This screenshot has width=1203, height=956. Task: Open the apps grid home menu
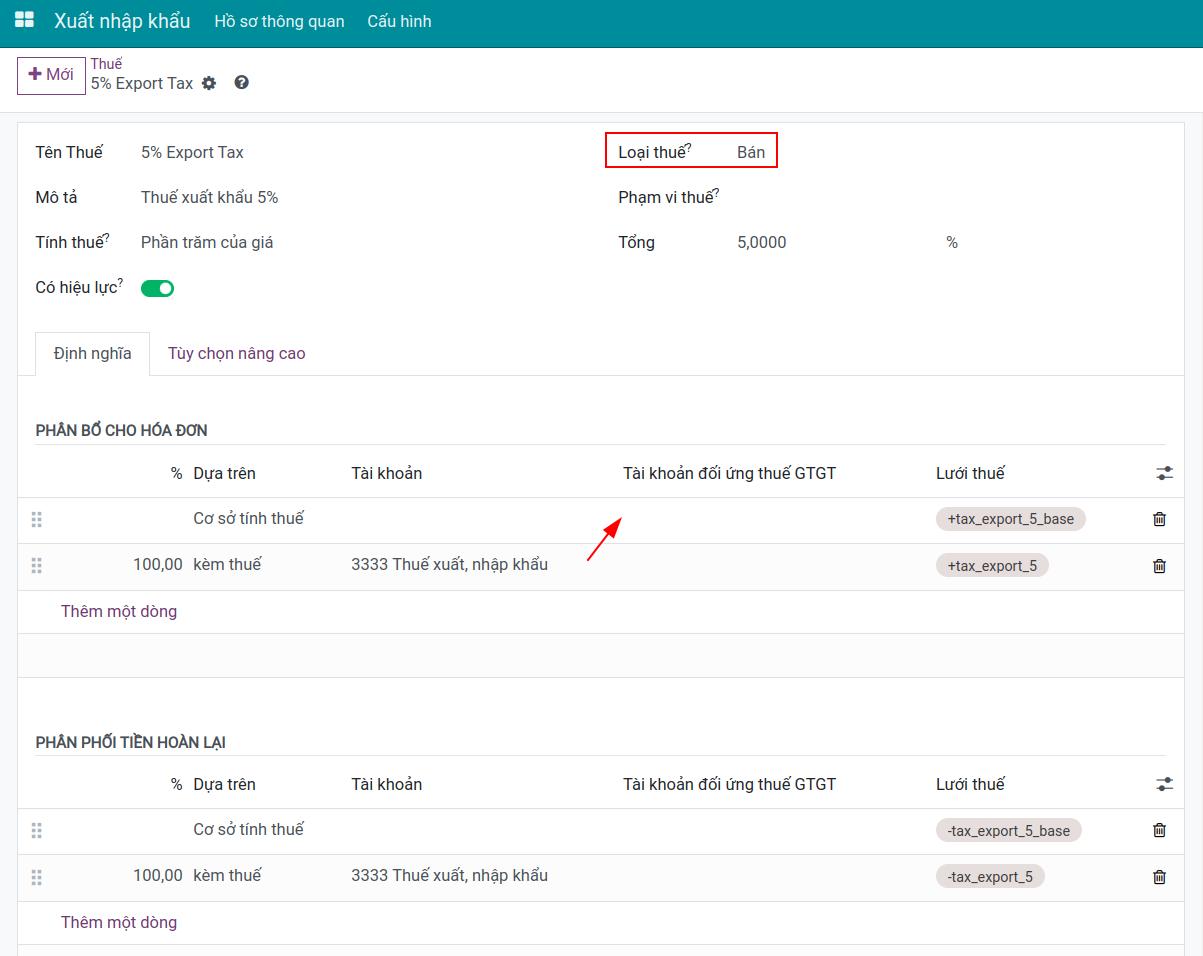(x=24, y=20)
